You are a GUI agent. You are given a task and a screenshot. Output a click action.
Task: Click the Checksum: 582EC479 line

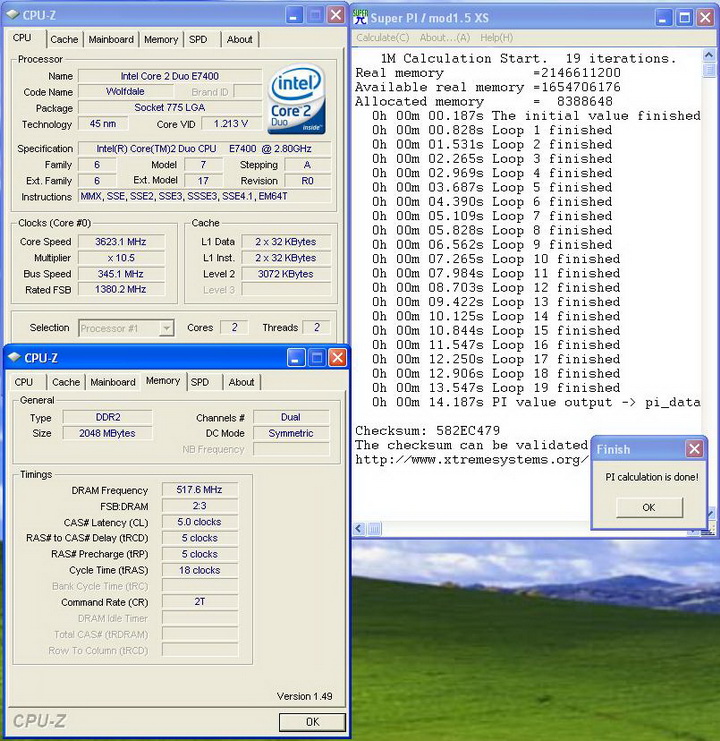428,431
